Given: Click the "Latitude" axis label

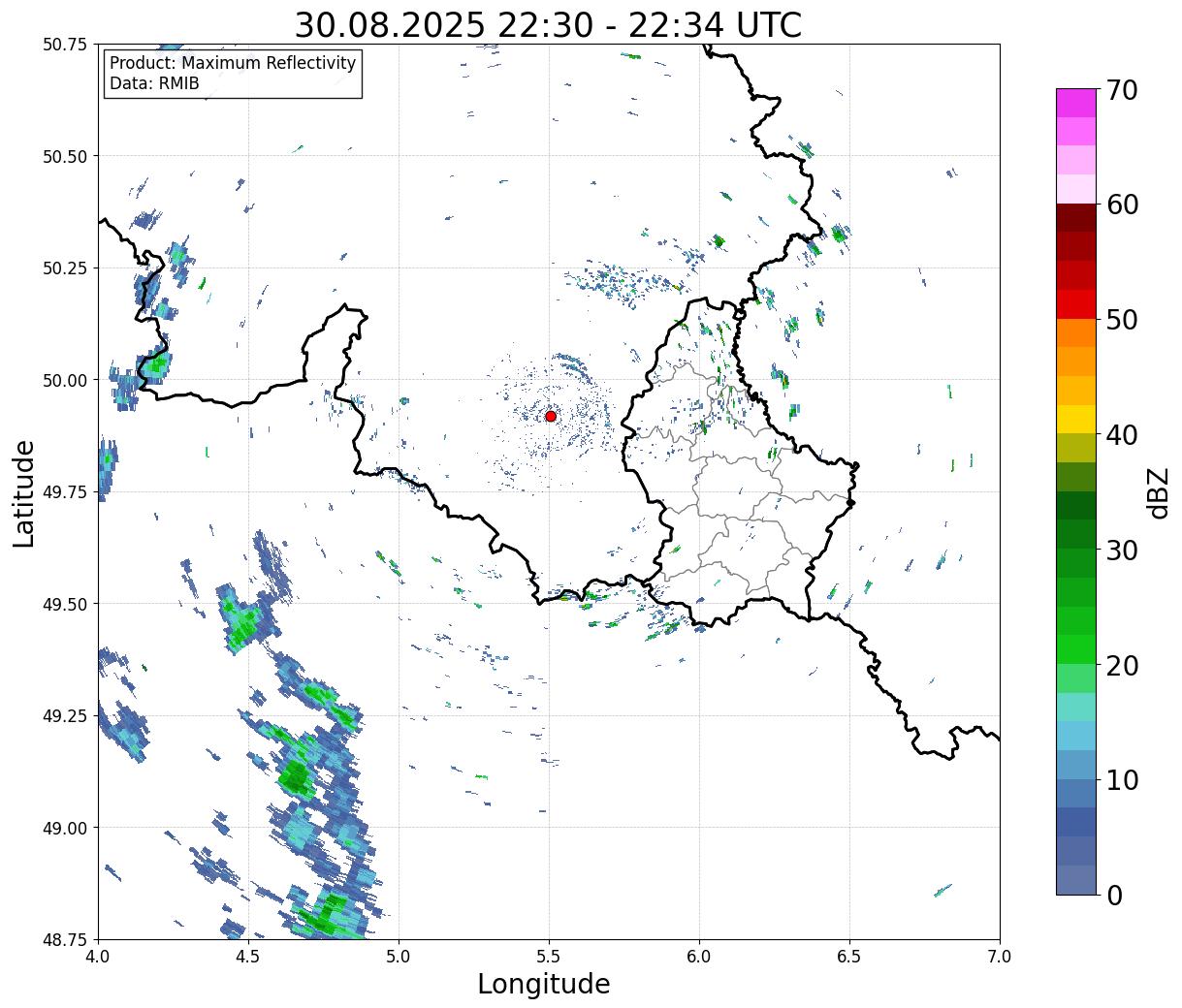Looking at the screenshot, I should [x=24, y=492].
